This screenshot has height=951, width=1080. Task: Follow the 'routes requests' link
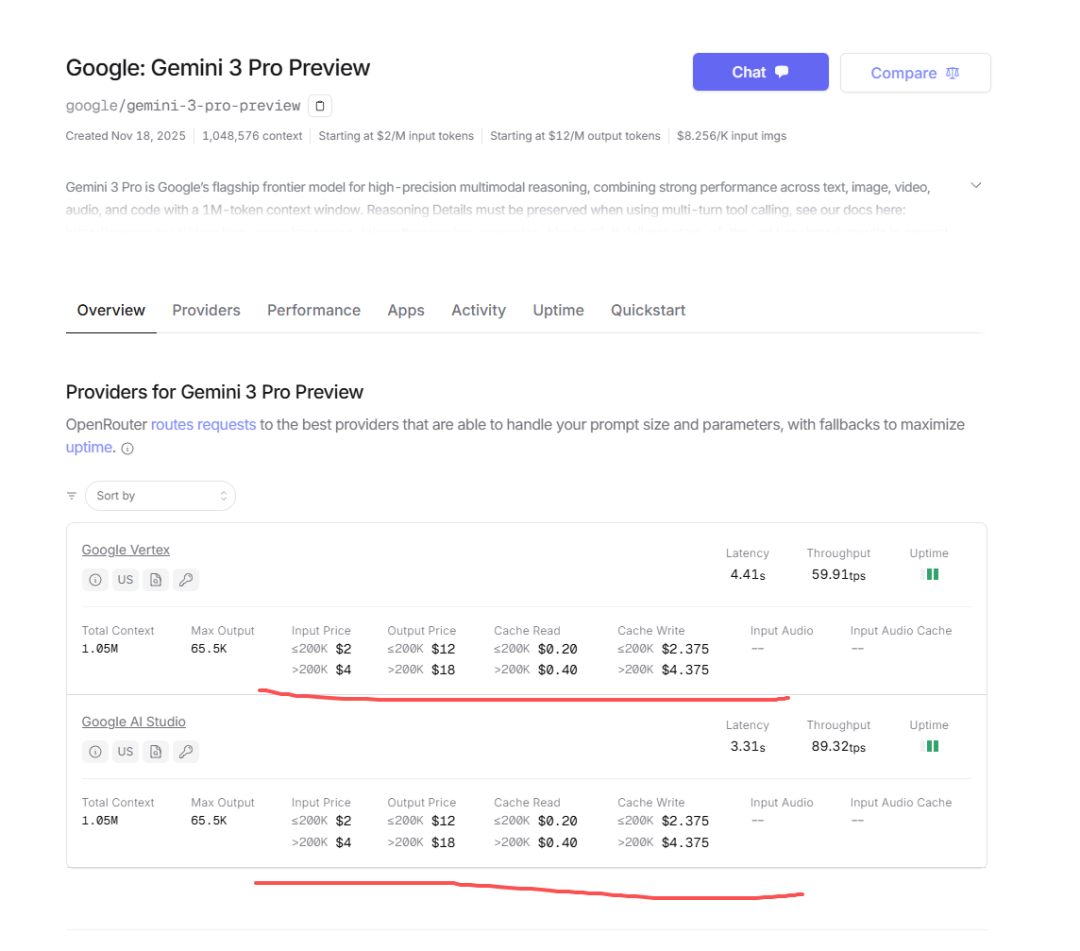pos(203,425)
